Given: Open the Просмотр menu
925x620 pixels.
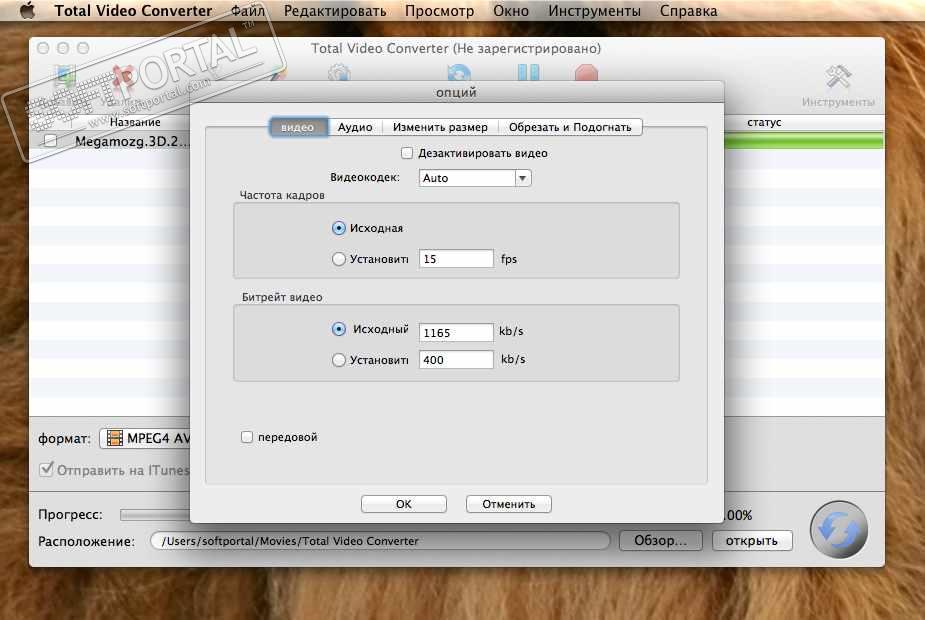Looking at the screenshot, I should point(439,11).
